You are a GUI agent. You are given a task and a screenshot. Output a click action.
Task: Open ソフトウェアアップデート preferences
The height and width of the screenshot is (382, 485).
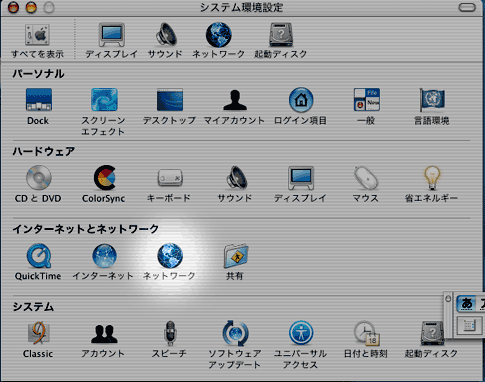click(x=235, y=333)
